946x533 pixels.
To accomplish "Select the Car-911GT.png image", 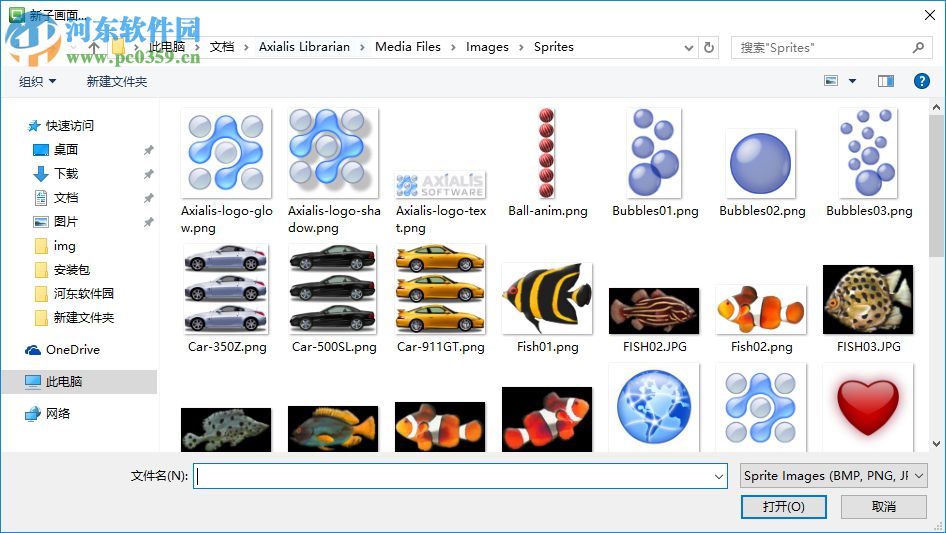I will 440,289.
